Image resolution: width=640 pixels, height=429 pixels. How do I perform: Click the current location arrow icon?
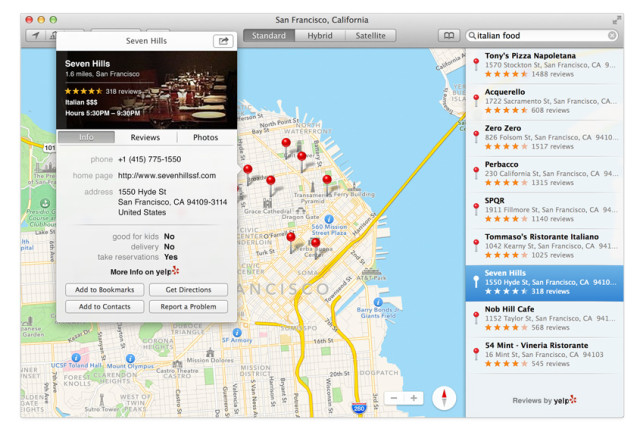36,35
